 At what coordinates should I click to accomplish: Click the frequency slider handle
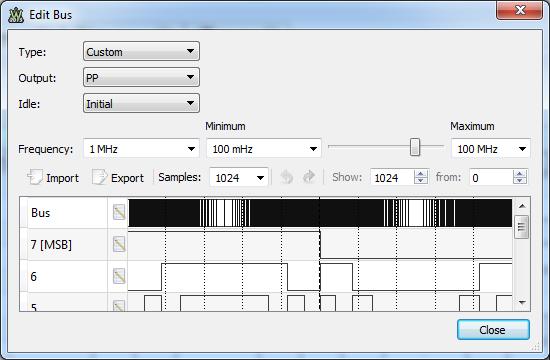(415, 147)
